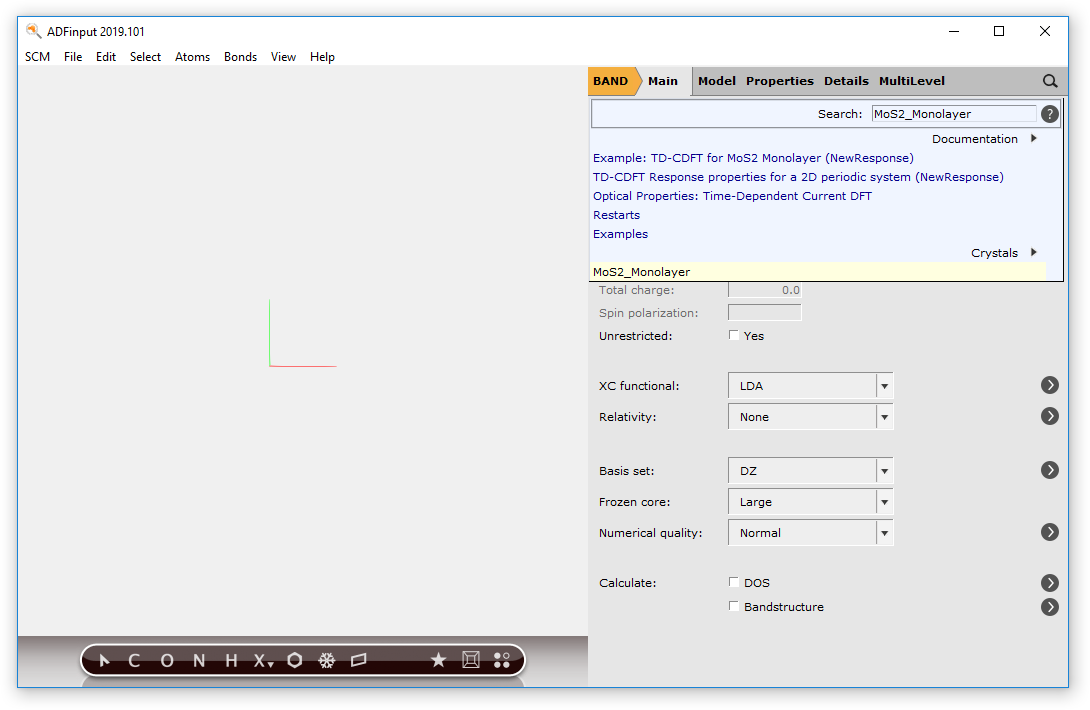Select the MoS2_Monolayer crystal result
Viewport: 1090px width, 710px height.
(818, 272)
